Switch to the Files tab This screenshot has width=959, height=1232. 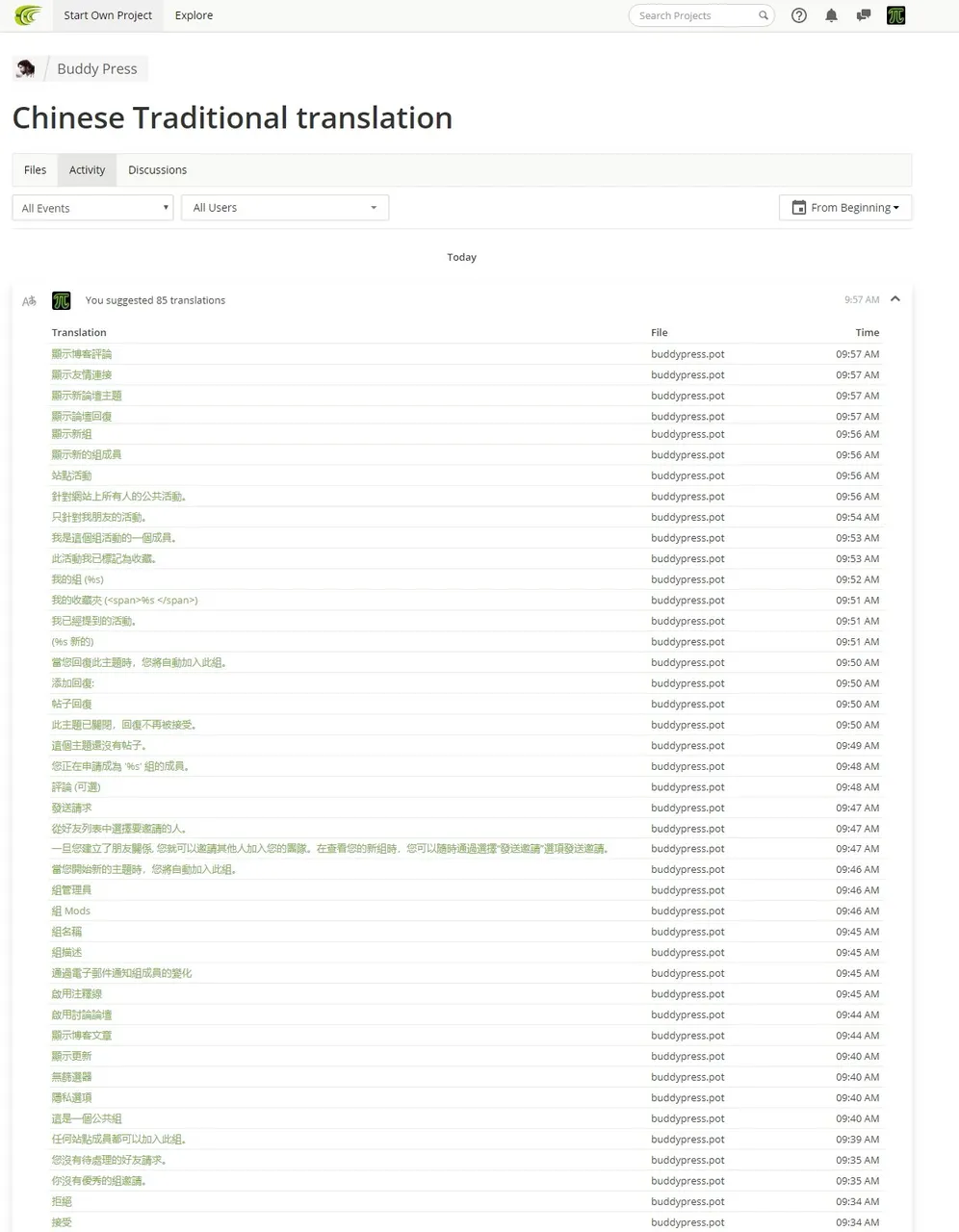(35, 169)
